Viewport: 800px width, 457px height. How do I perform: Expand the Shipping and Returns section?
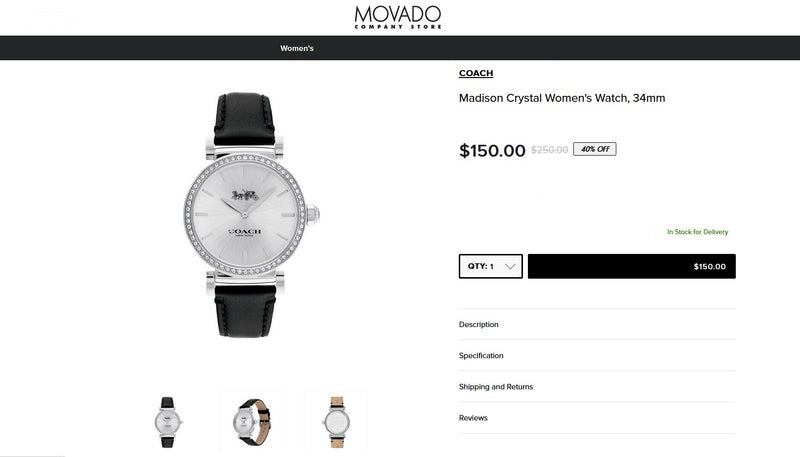[x=597, y=387]
